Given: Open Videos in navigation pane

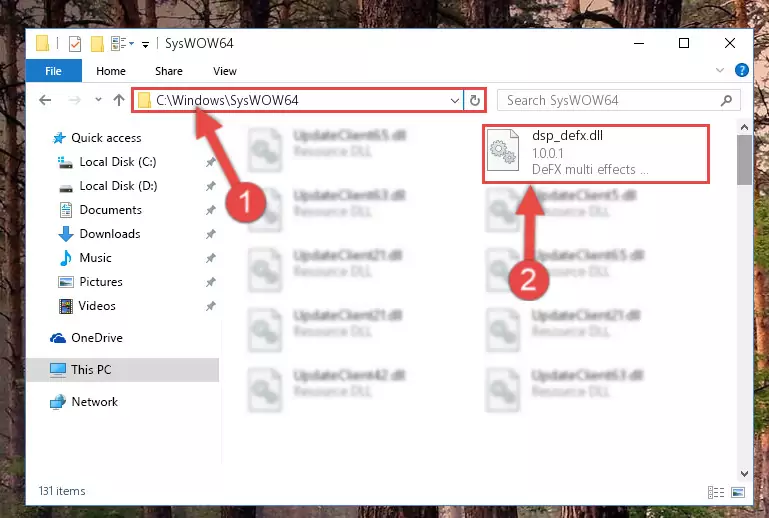Looking at the screenshot, I should 97,306.
